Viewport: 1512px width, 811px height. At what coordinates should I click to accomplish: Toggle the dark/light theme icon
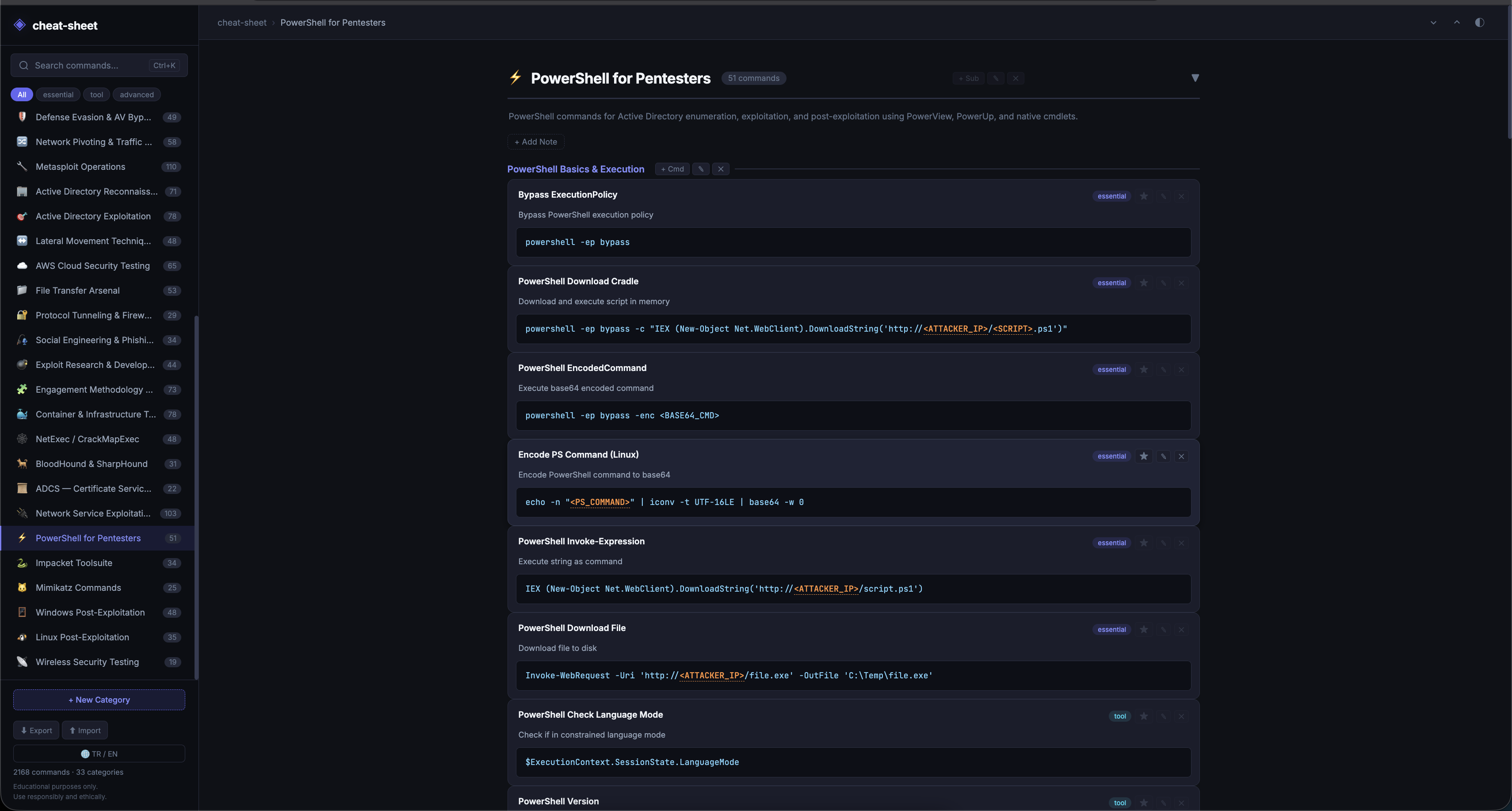coord(1479,22)
